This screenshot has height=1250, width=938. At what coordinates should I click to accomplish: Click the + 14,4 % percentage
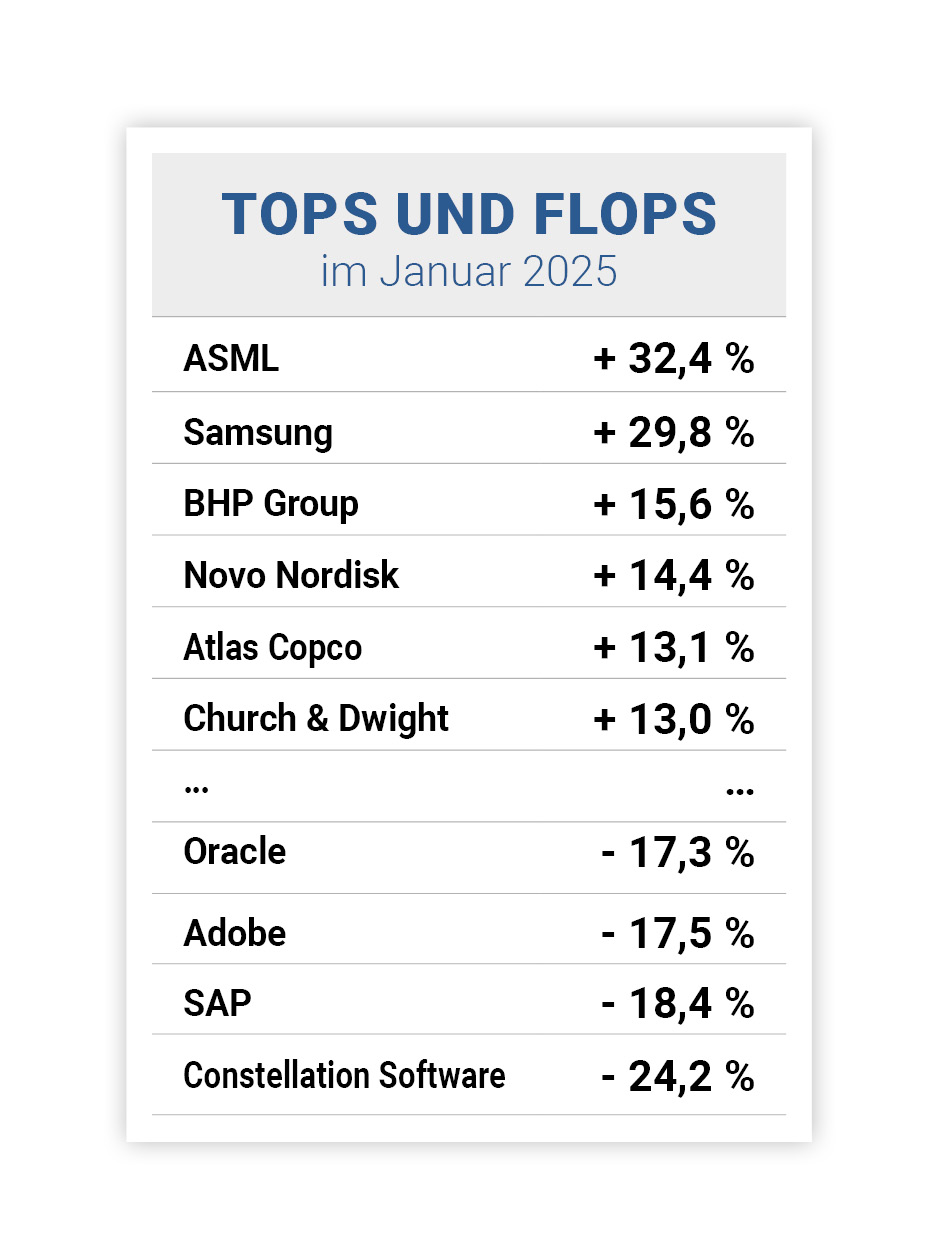[x=673, y=576]
